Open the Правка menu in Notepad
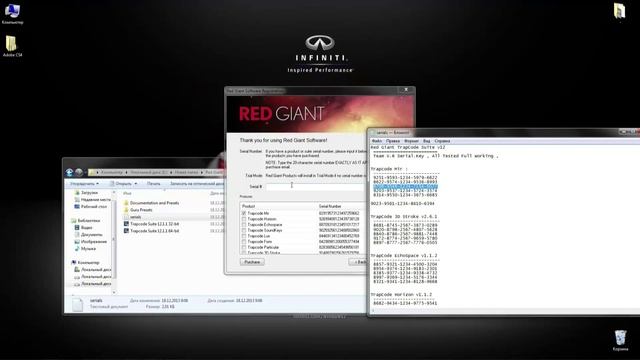 point(393,141)
